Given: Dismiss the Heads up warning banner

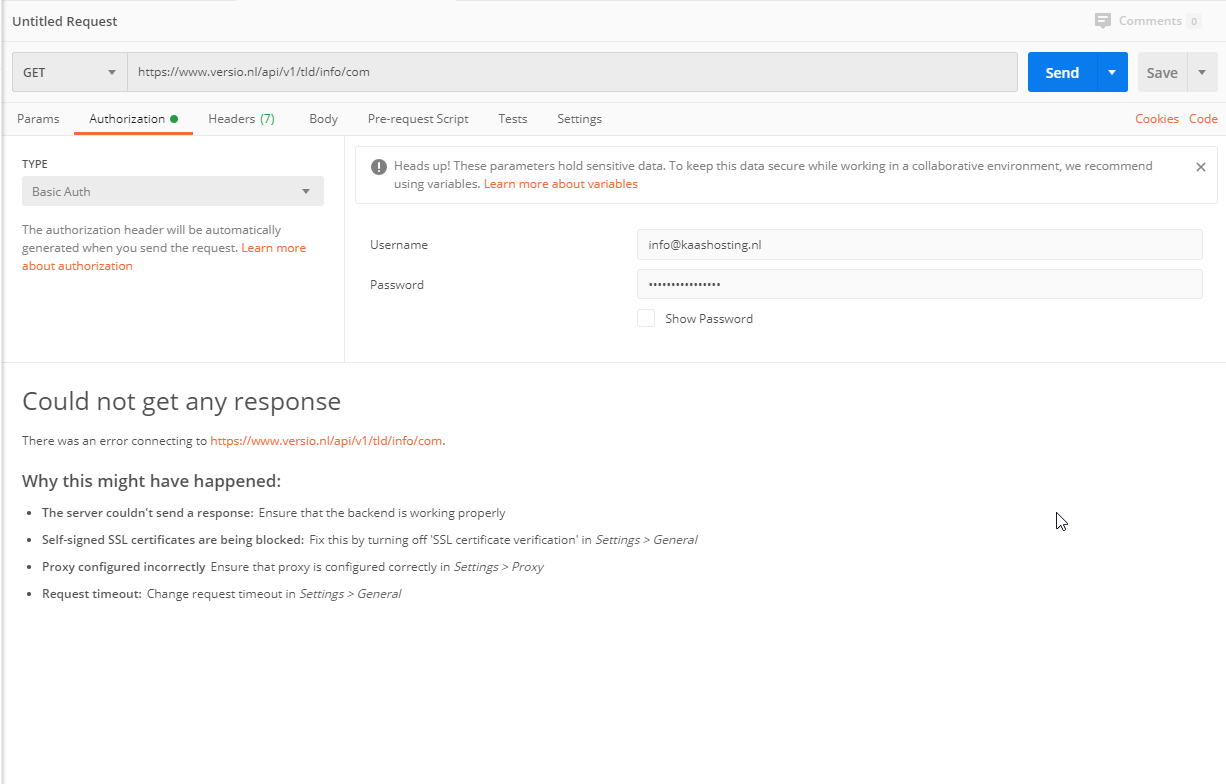Looking at the screenshot, I should (1201, 167).
